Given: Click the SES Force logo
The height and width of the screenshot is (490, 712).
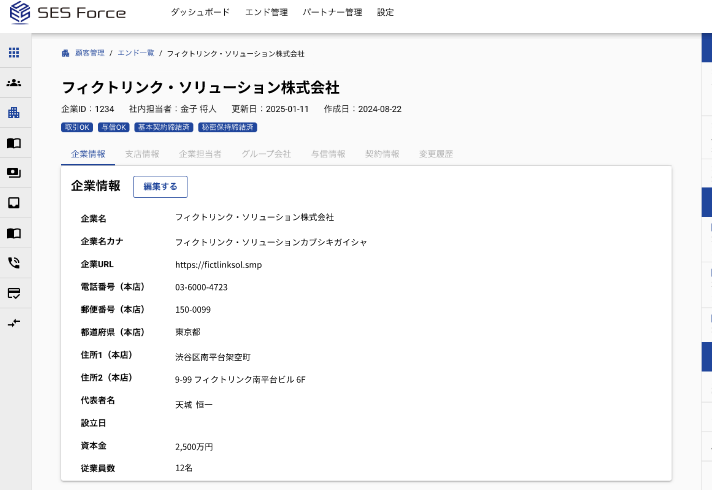Looking at the screenshot, I should pos(68,12).
